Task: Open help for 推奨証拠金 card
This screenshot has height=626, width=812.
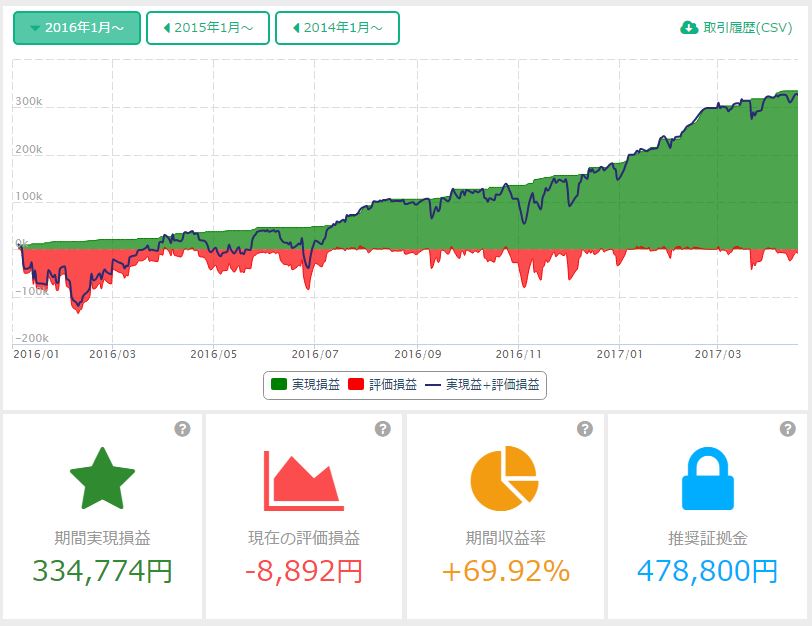Action: pyautogui.click(x=787, y=429)
